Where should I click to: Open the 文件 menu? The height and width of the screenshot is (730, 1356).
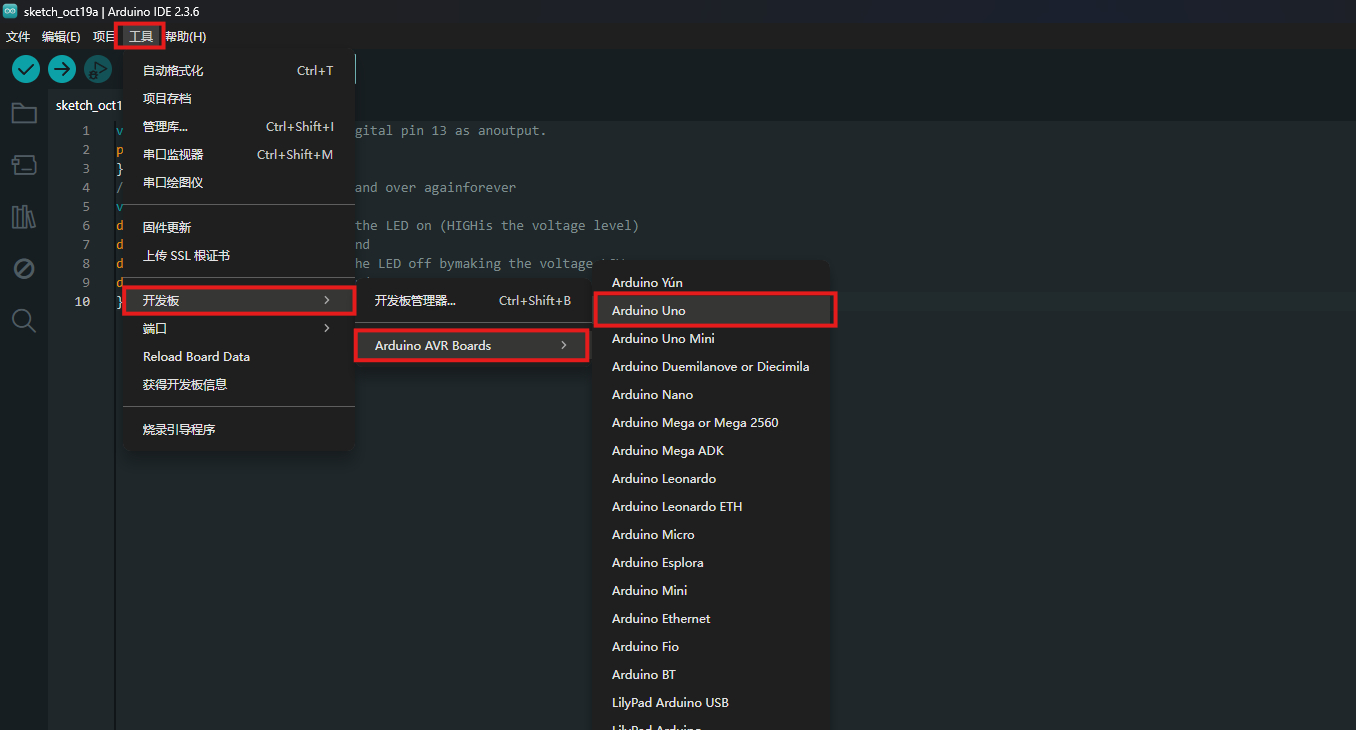pos(18,37)
